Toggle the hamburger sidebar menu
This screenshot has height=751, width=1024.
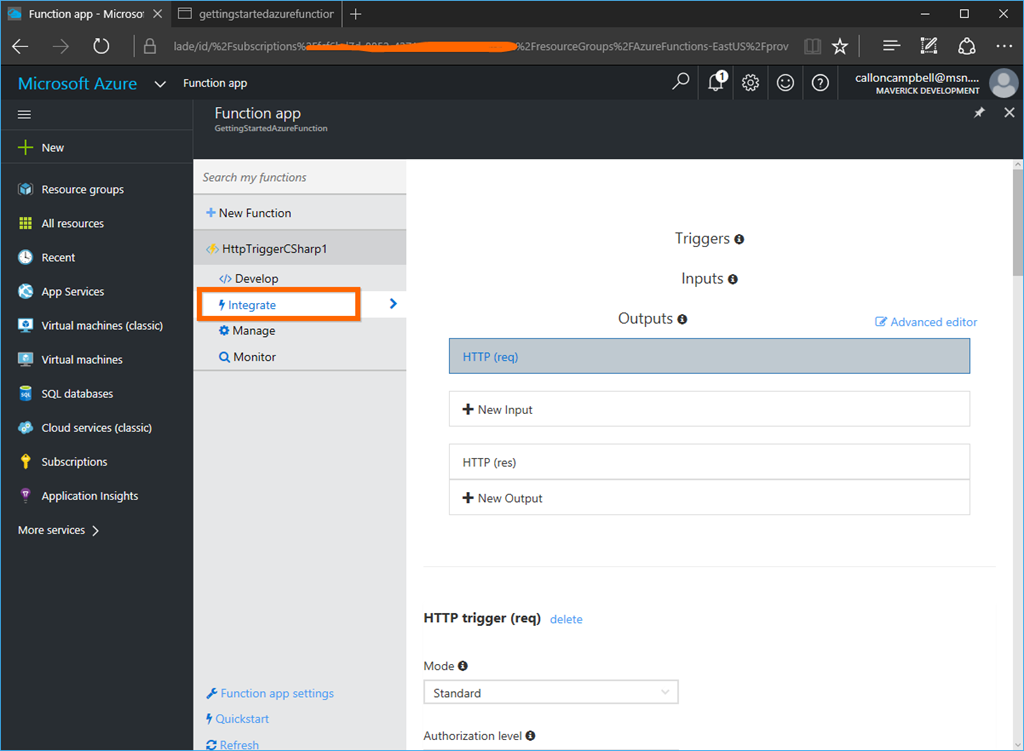[x=25, y=115]
